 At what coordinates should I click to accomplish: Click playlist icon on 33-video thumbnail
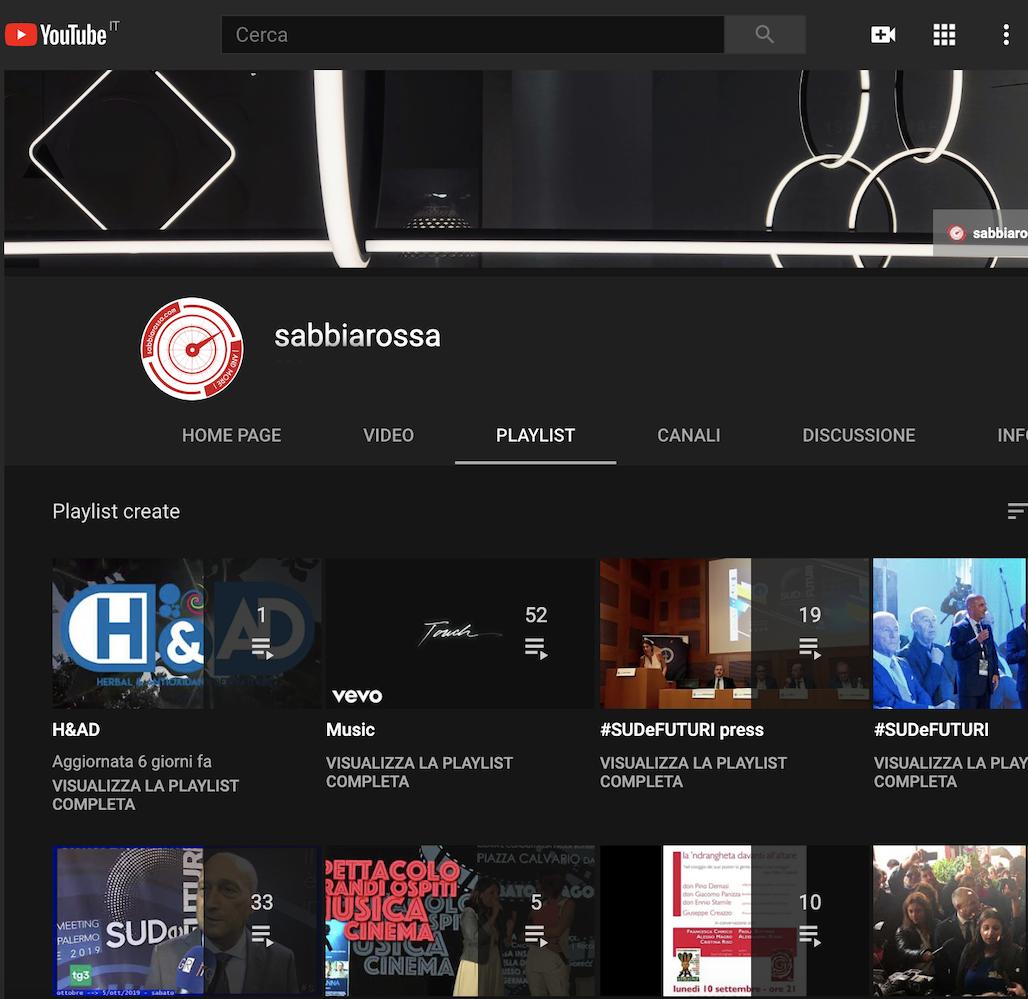click(262, 935)
